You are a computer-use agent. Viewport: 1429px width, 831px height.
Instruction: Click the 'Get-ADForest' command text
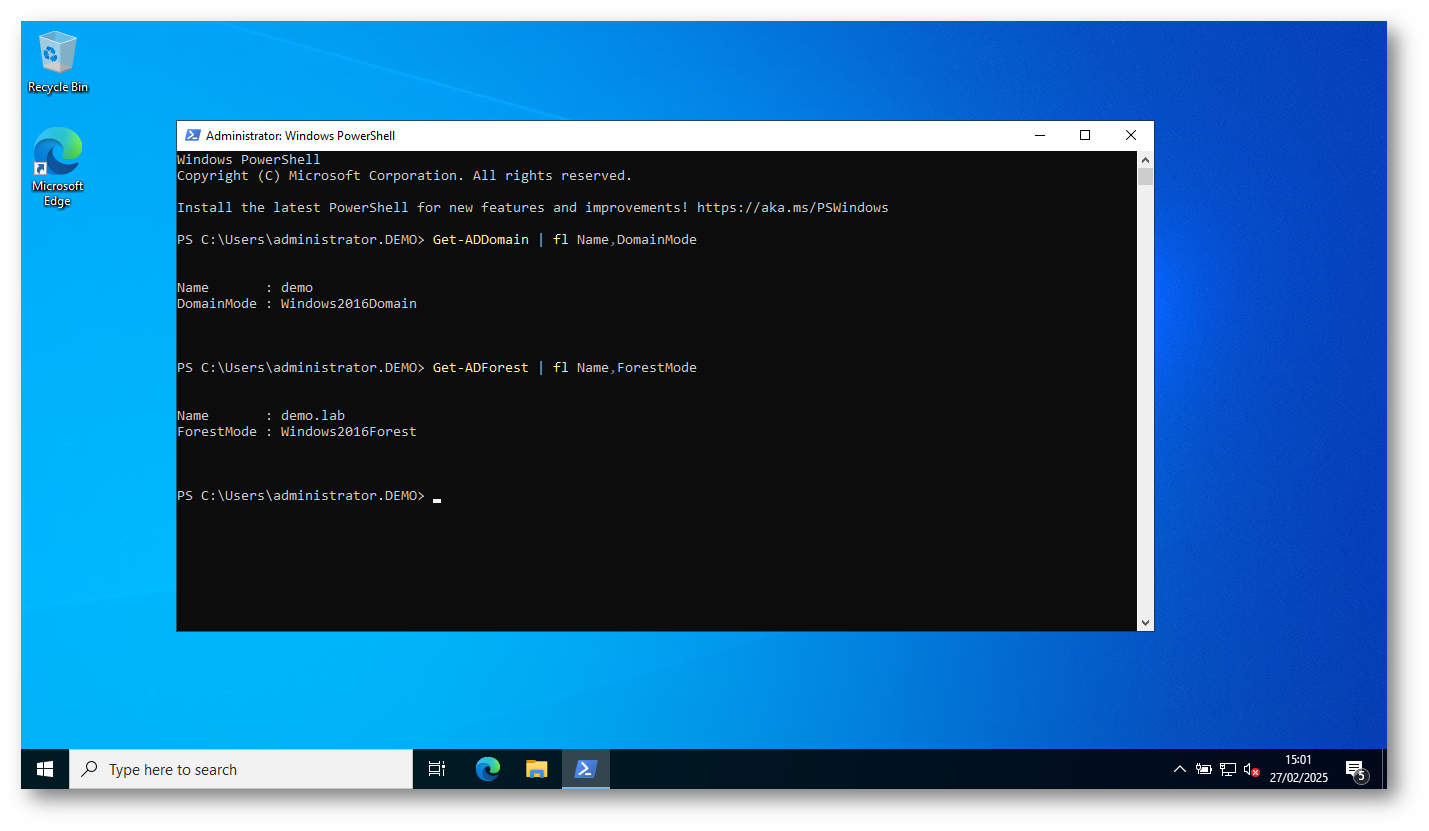[481, 368]
